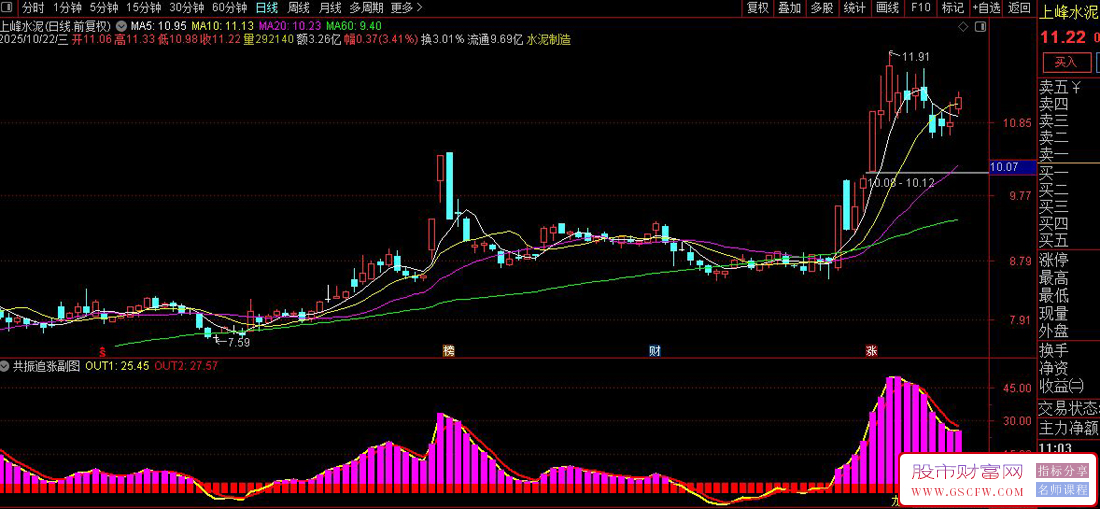Switch to 分时 intraday view
This screenshot has width=1100, height=509.
point(33,8)
